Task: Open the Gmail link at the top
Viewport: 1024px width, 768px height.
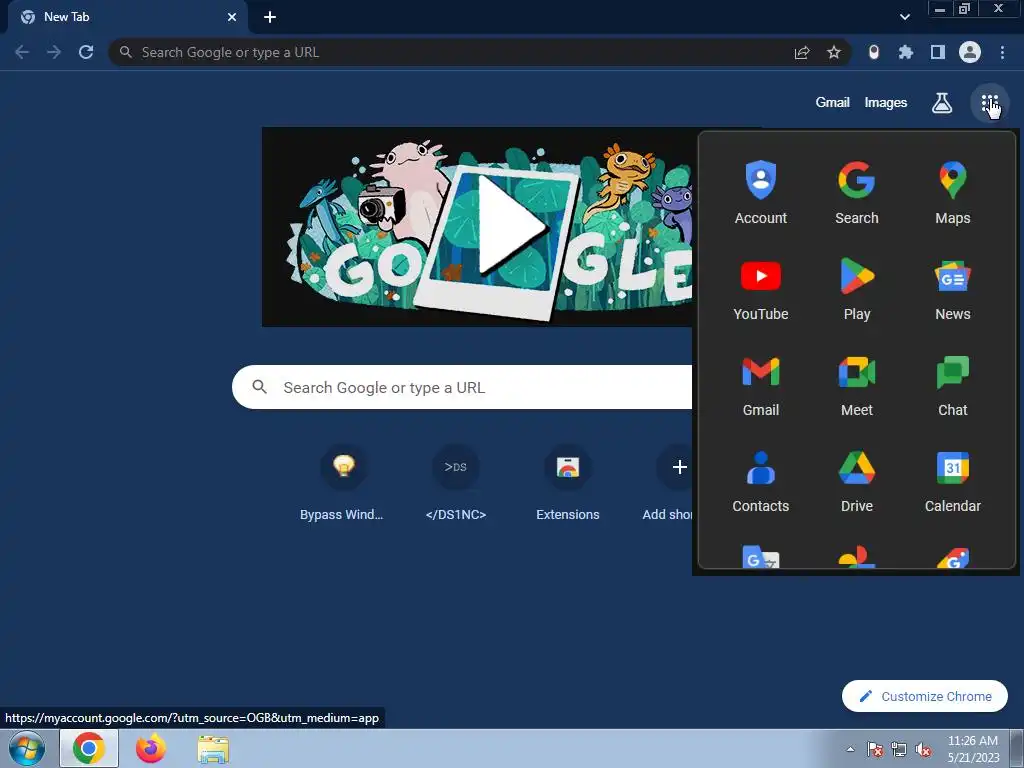Action: [x=832, y=103]
